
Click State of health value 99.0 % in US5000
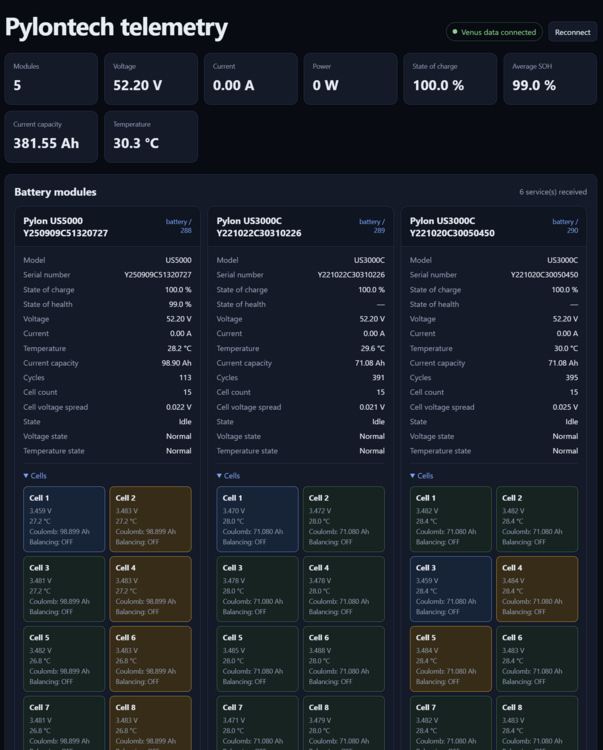coord(180,304)
